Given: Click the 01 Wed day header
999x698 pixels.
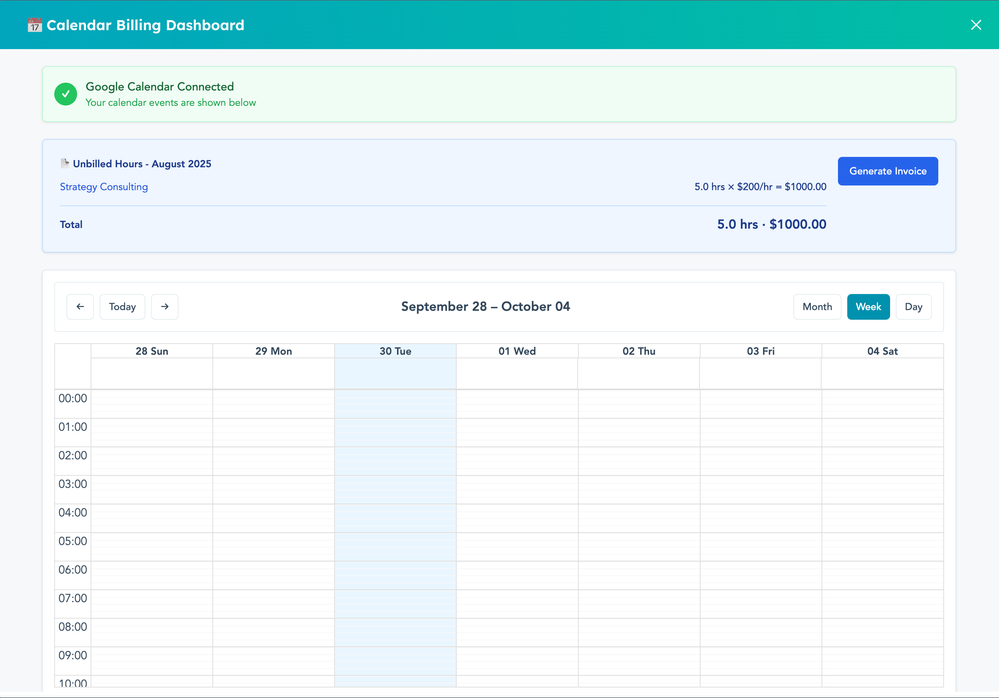Looking at the screenshot, I should tap(517, 351).
